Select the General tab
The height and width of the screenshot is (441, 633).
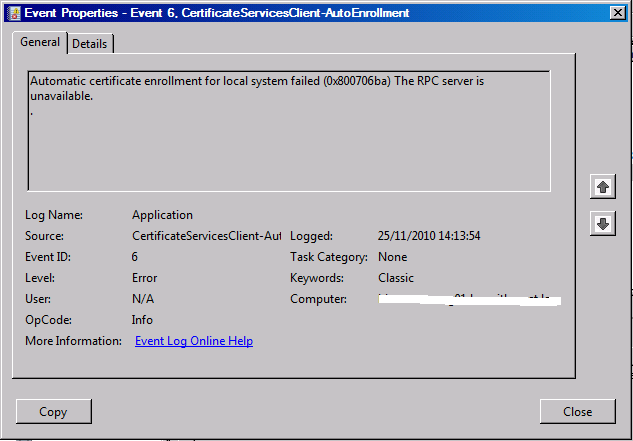coord(40,43)
